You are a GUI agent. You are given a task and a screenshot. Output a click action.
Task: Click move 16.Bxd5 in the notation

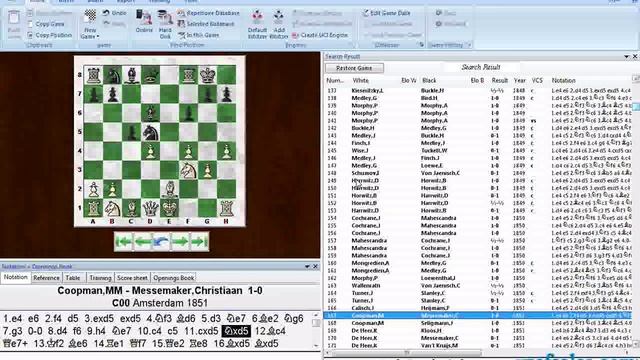coord(231,343)
